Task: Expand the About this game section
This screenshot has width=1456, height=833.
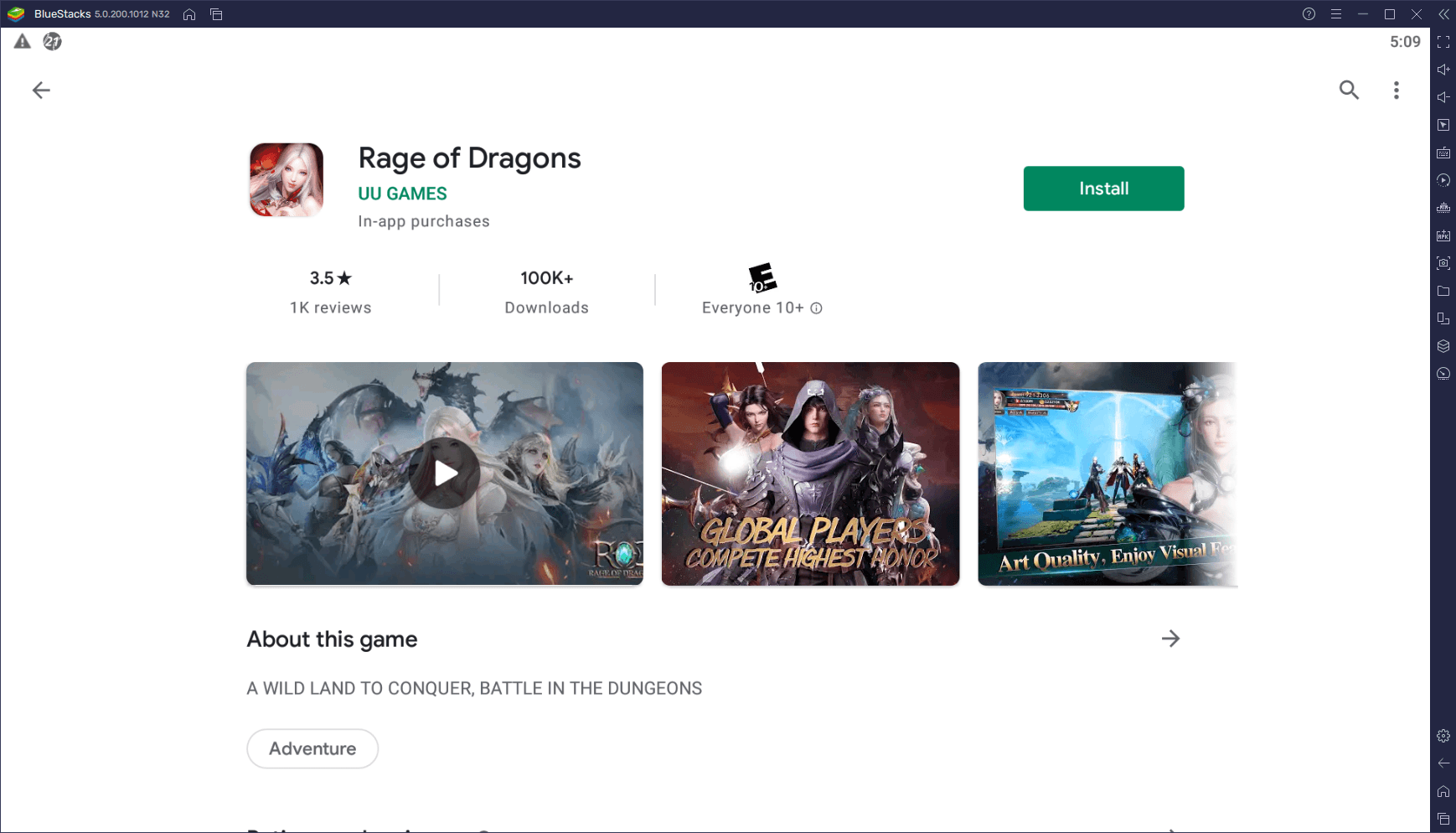Action: (1171, 639)
